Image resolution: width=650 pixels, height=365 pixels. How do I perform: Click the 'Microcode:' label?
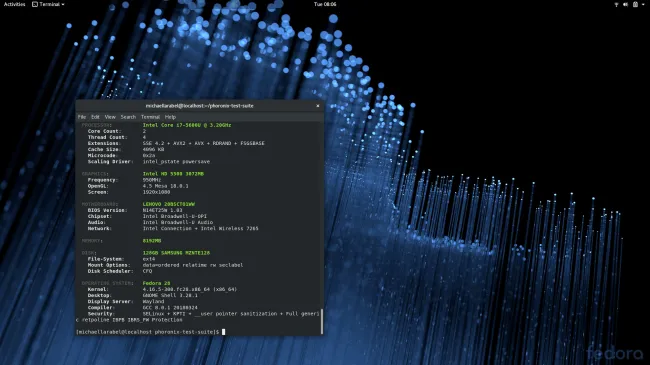[103, 156]
